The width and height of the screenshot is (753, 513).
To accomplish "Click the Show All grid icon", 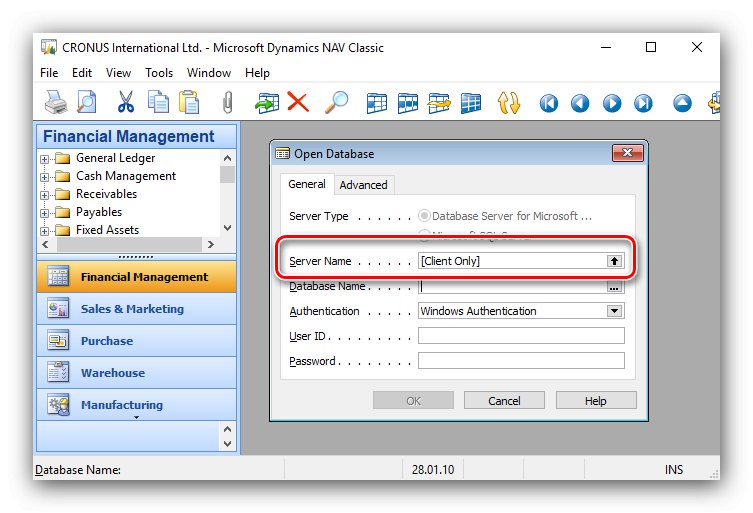I will [x=471, y=103].
